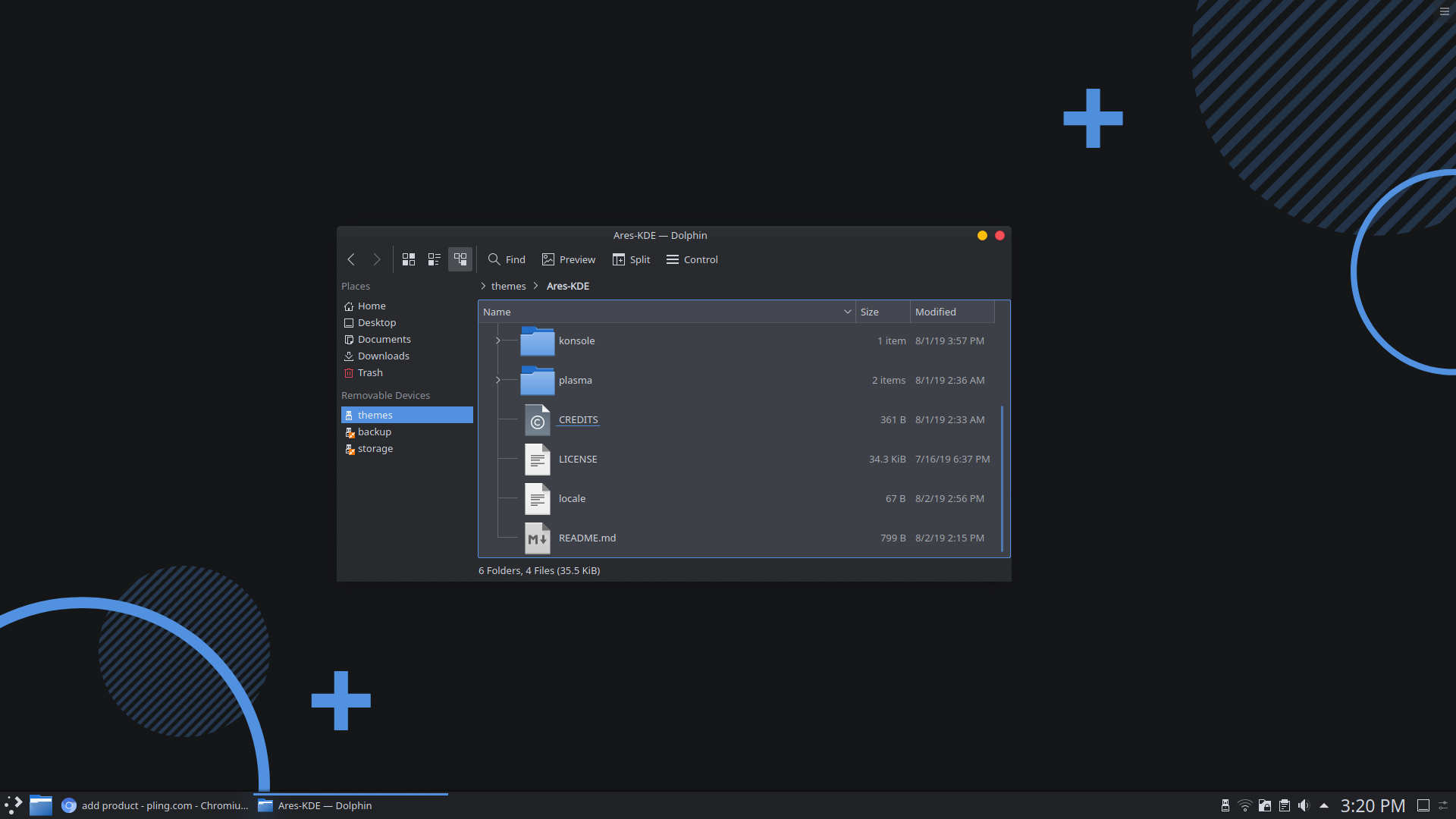This screenshot has width=1456, height=819.
Task: Switch to Chromium pling.com taskbar entry
Action: click(x=155, y=805)
